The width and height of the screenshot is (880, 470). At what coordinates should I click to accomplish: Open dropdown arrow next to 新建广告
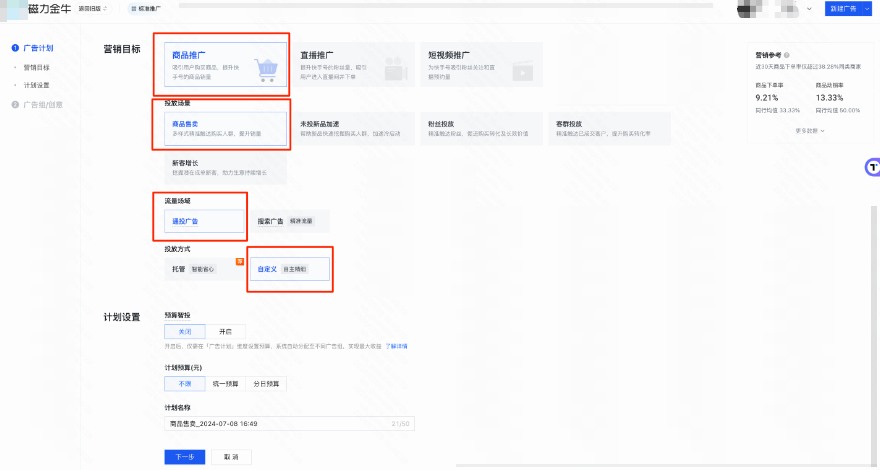[867, 8]
